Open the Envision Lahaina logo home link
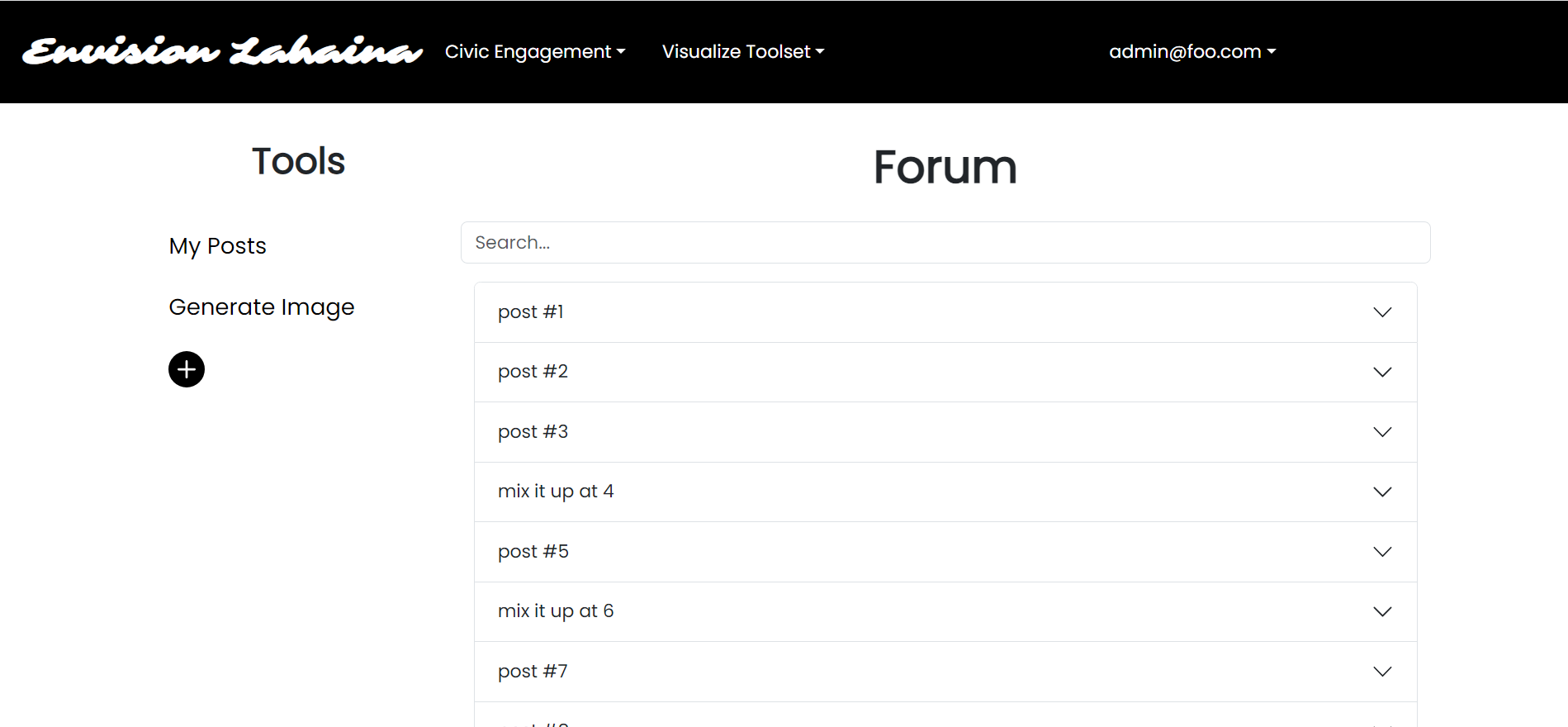The image size is (1568, 727). (223, 51)
